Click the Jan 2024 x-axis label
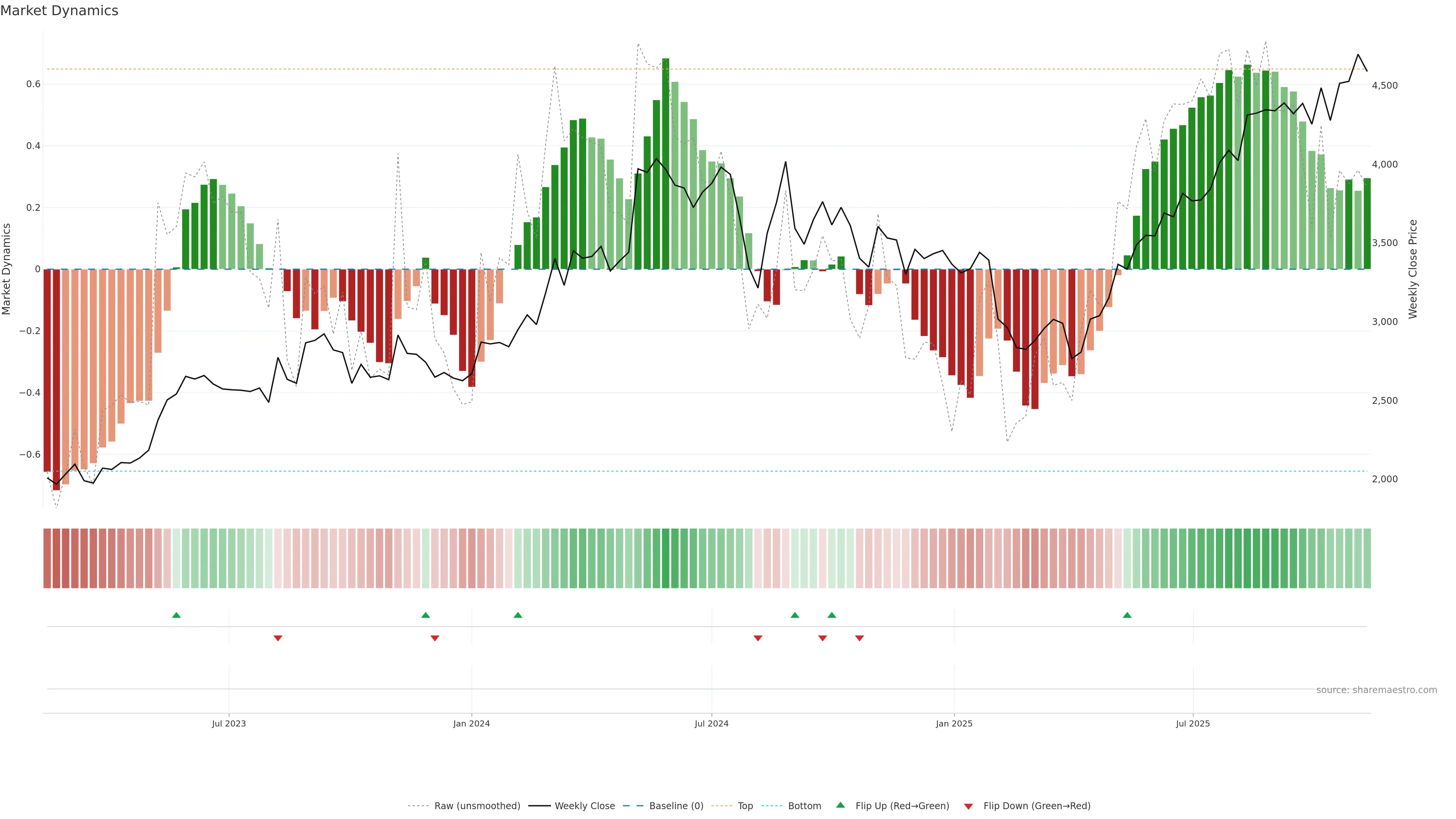The image size is (1456, 819). tap(471, 723)
